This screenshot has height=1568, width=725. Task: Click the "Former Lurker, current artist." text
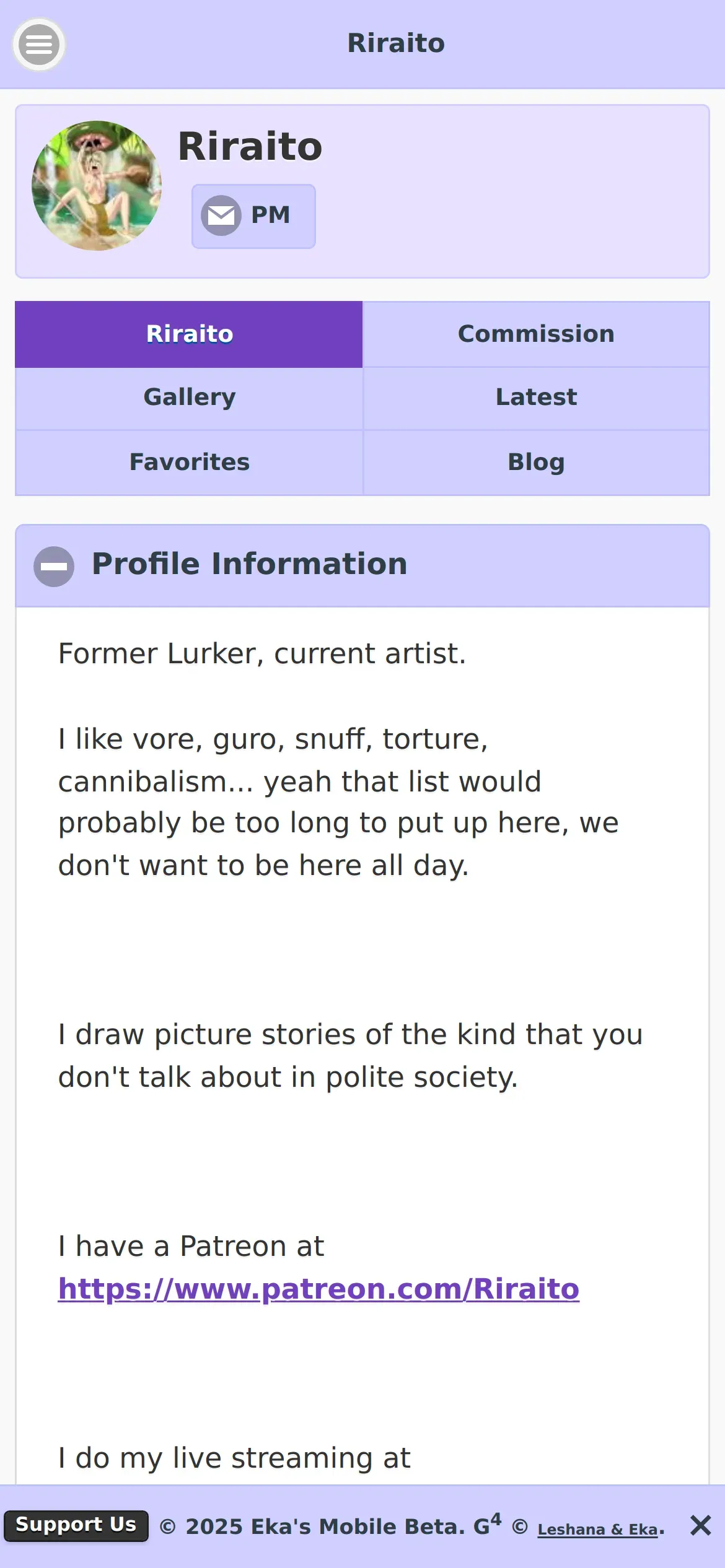coord(261,654)
